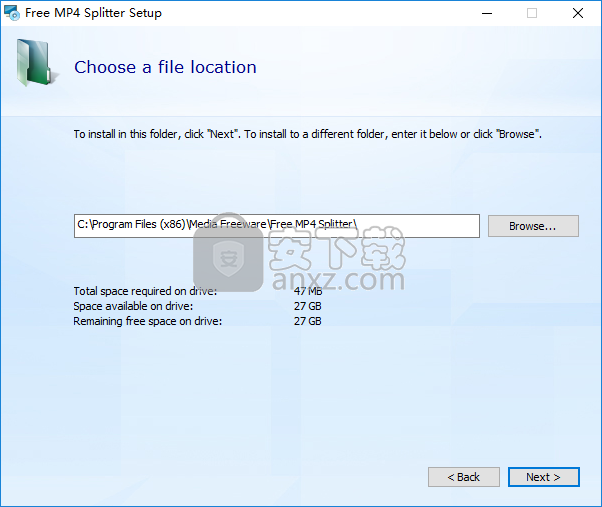The image size is (602, 507).
Task: Click the 'Total space required on drive:' label
Action: pos(145,291)
